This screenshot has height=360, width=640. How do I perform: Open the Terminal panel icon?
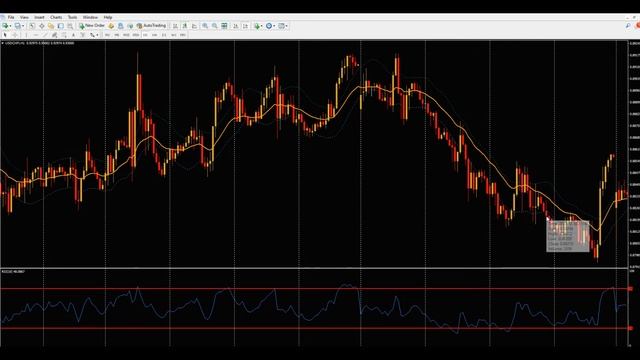[x=60, y=26]
